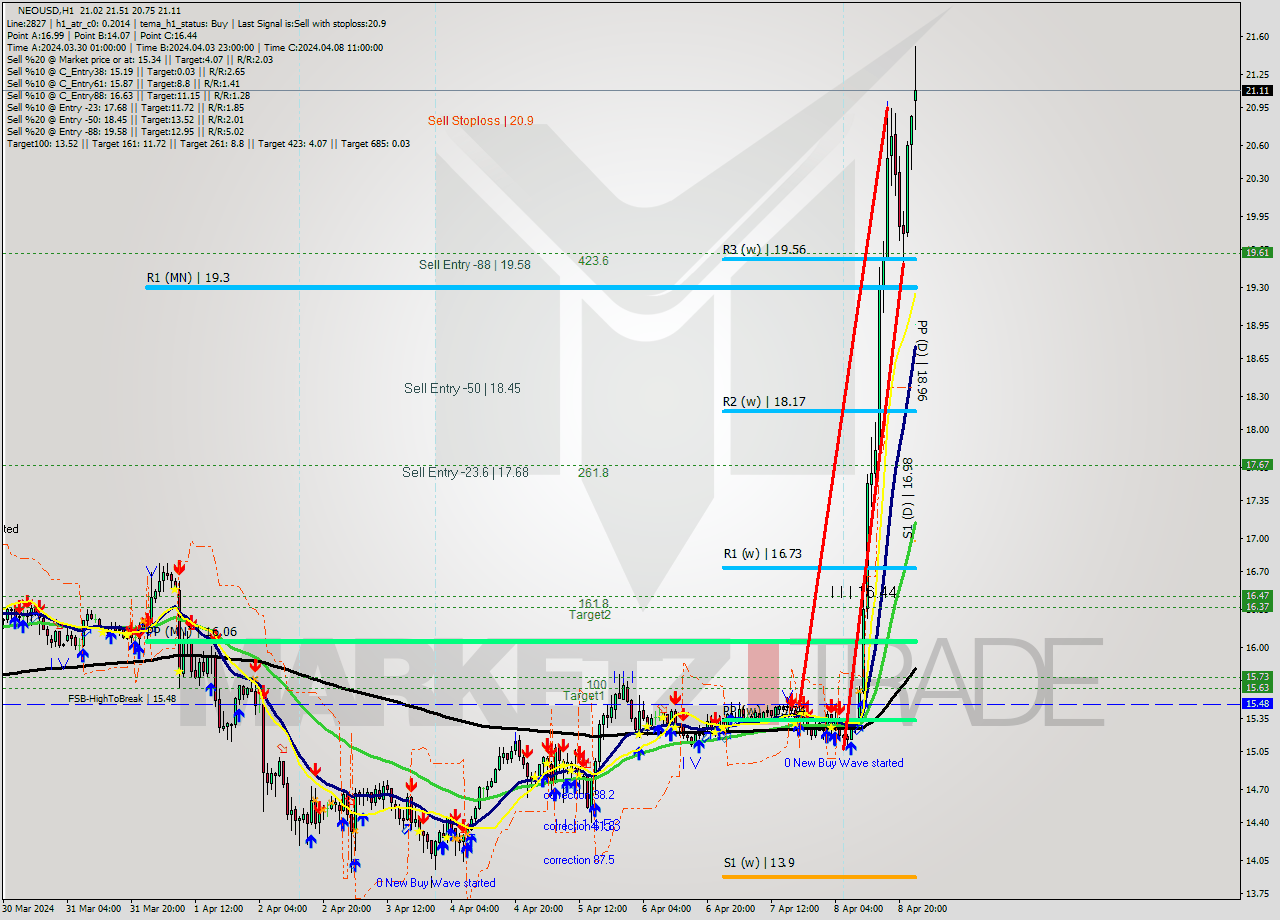Image resolution: width=1280 pixels, height=920 pixels.
Task: Select 'correction 87.5' label
Action: [x=579, y=860]
